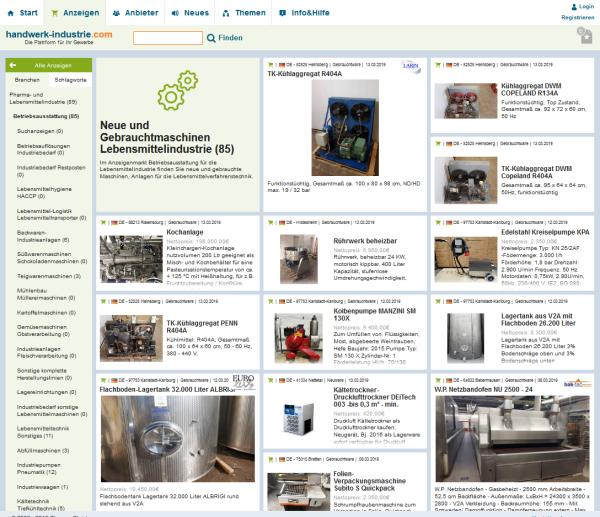Select the Branchen tab
This screenshot has width=600, height=517.
pos(27,78)
